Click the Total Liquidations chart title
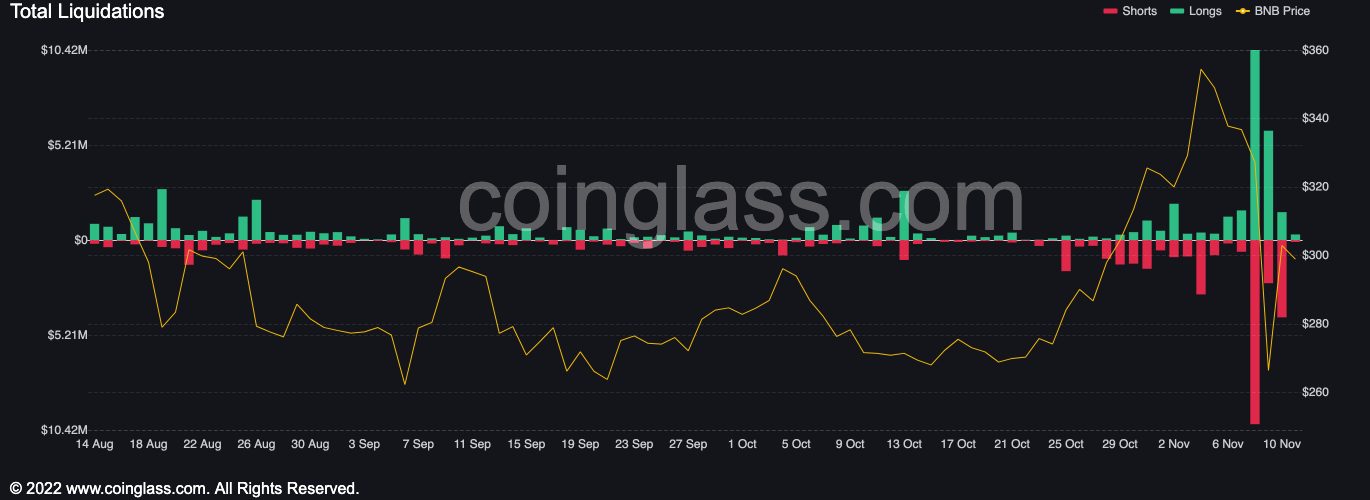The width and height of the screenshot is (1370, 500). tap(87, 12)
